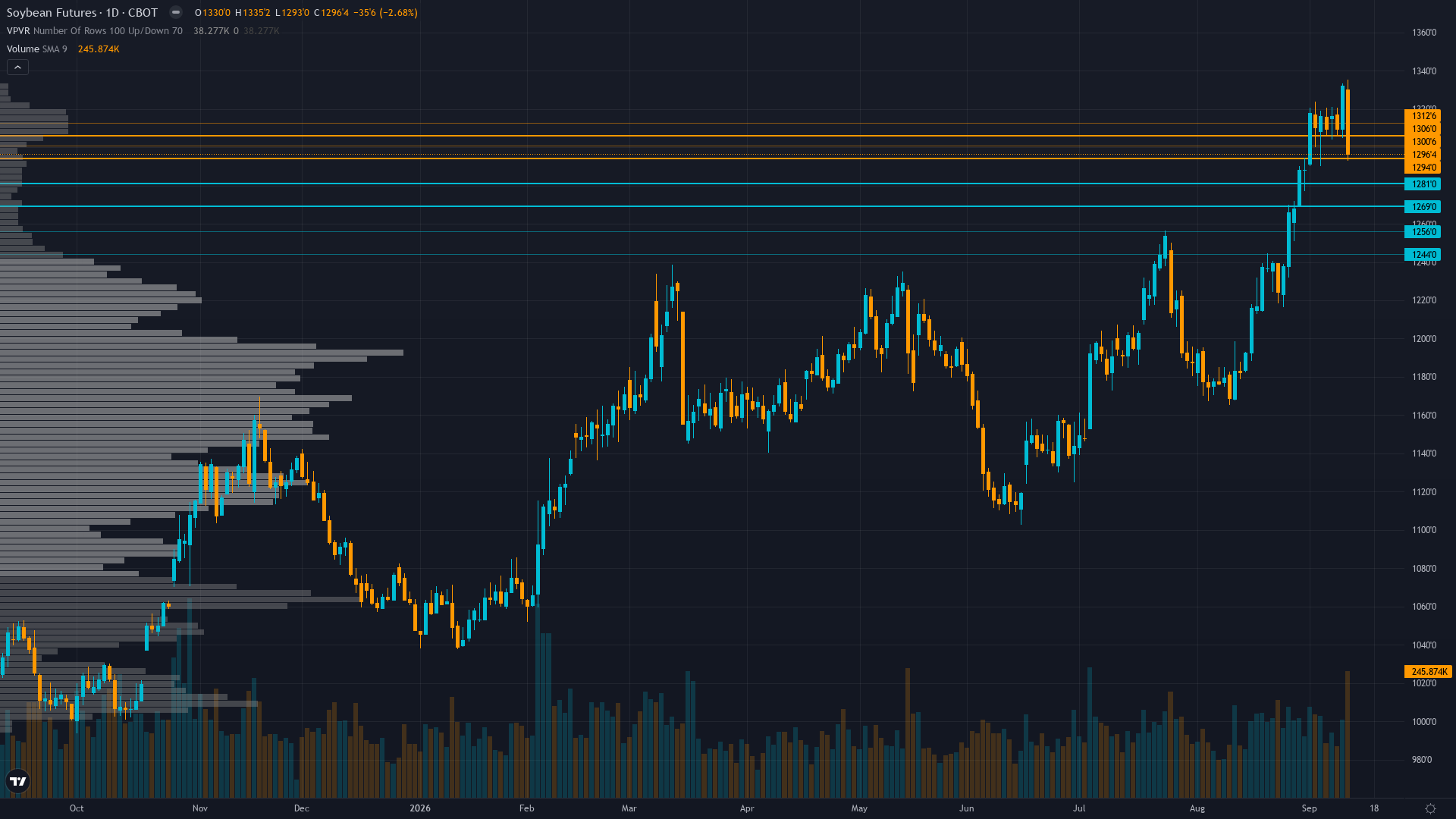The image size is (1456, 819).
Task: Open chart settings gear on time axis
Action: (x=1430, y=808)
